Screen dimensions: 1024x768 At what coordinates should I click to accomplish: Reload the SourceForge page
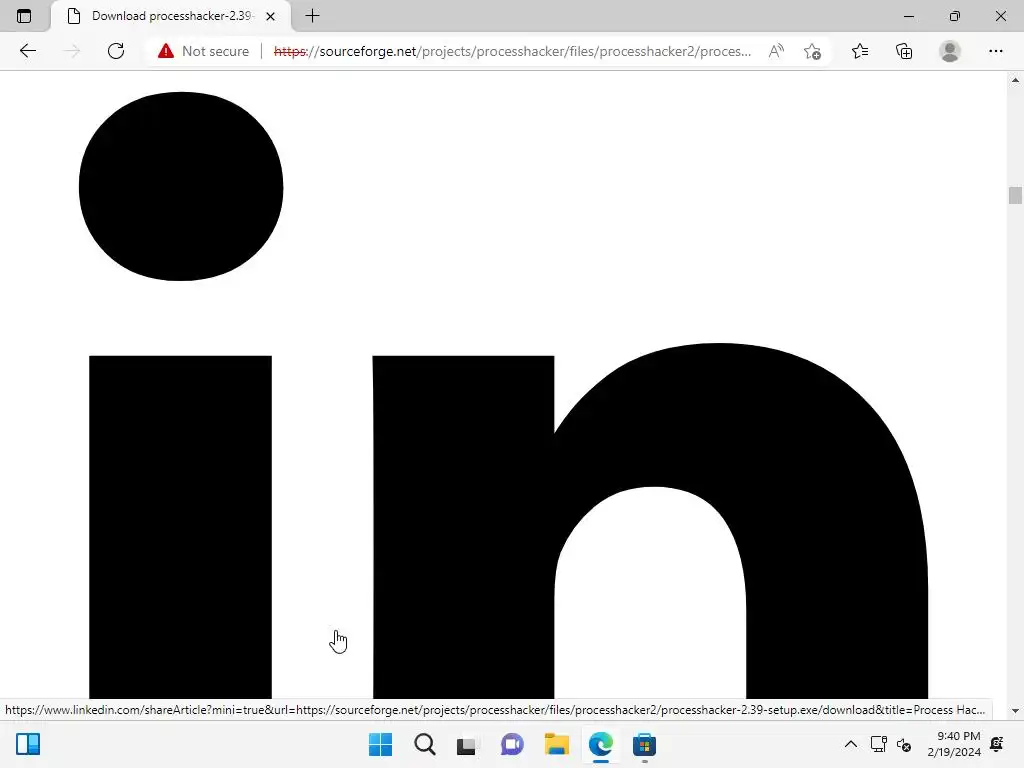pyautogui.click(x=116, y=51)
